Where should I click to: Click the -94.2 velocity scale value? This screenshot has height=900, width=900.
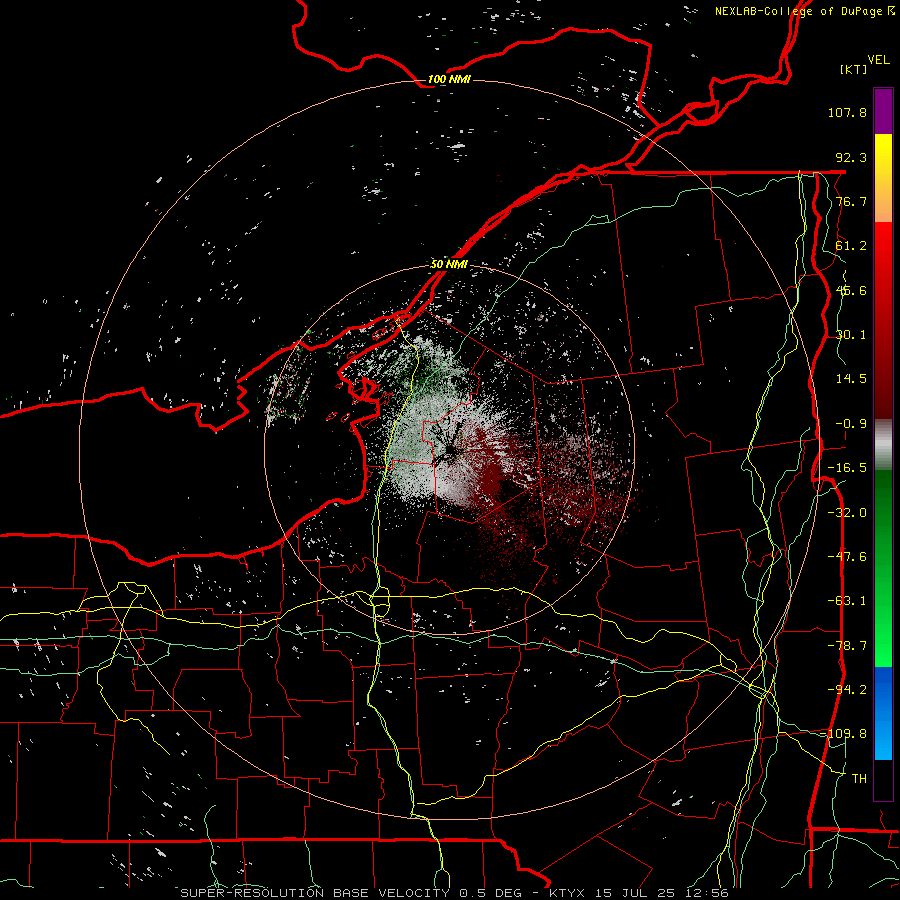[847, 690]
